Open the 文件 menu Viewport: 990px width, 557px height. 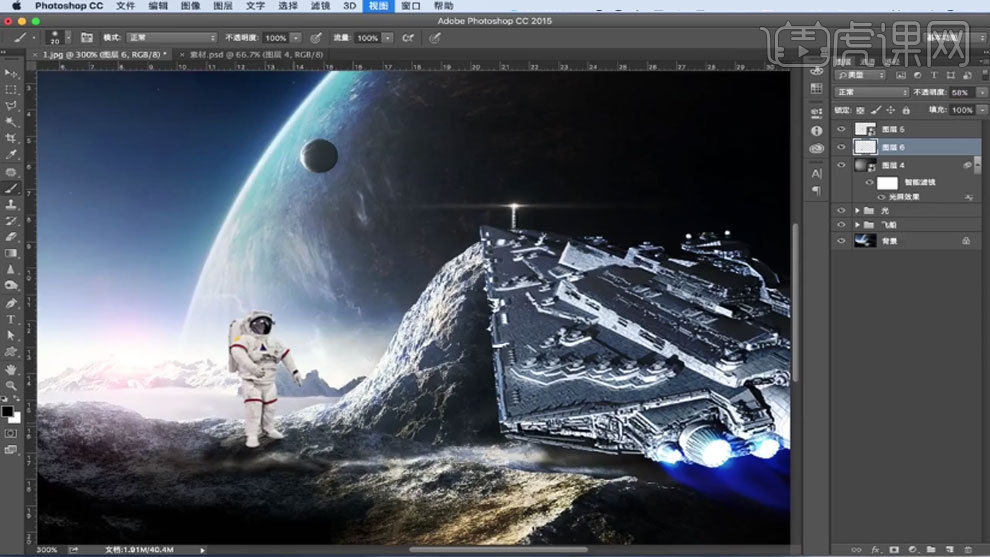125,6
